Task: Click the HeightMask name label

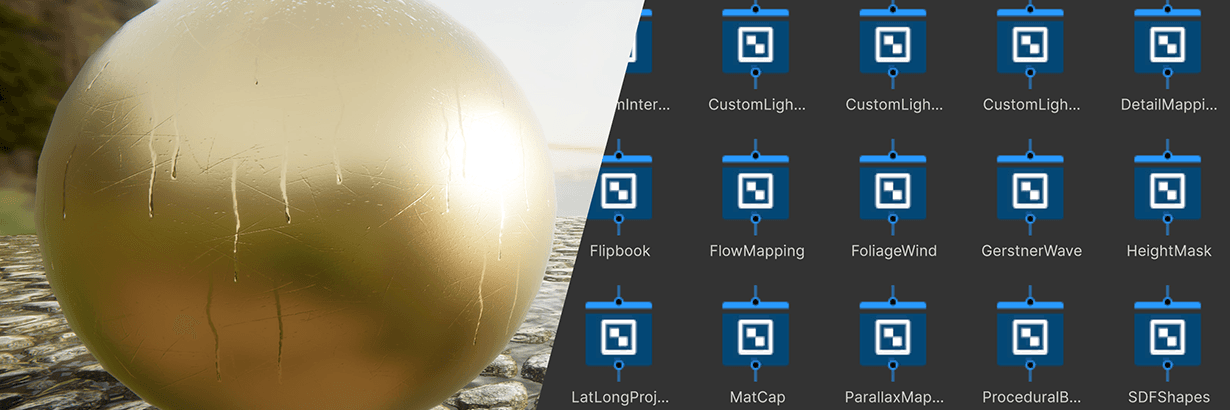Action: [1168, 251]
